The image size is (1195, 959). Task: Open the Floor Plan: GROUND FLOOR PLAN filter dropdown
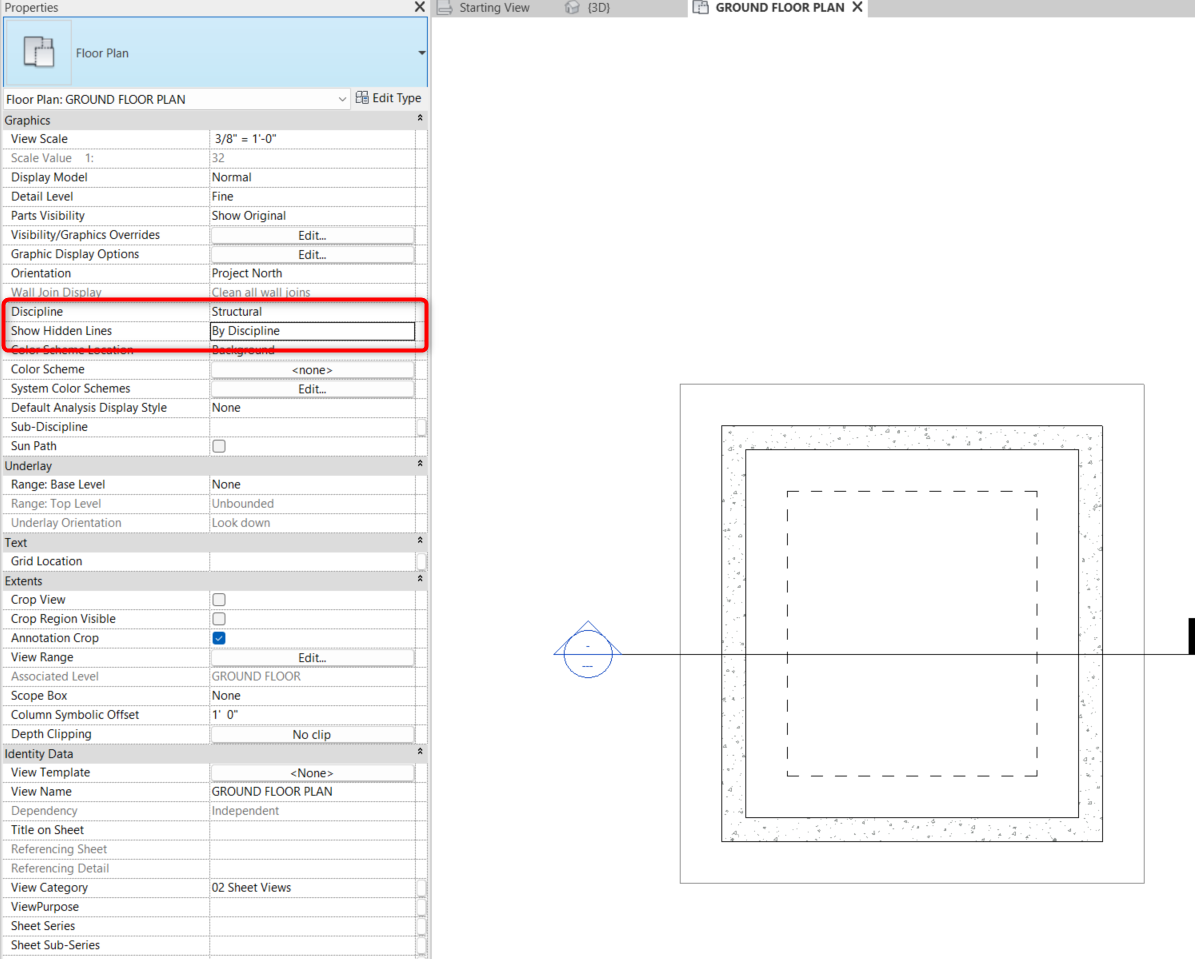pos(343,98)
